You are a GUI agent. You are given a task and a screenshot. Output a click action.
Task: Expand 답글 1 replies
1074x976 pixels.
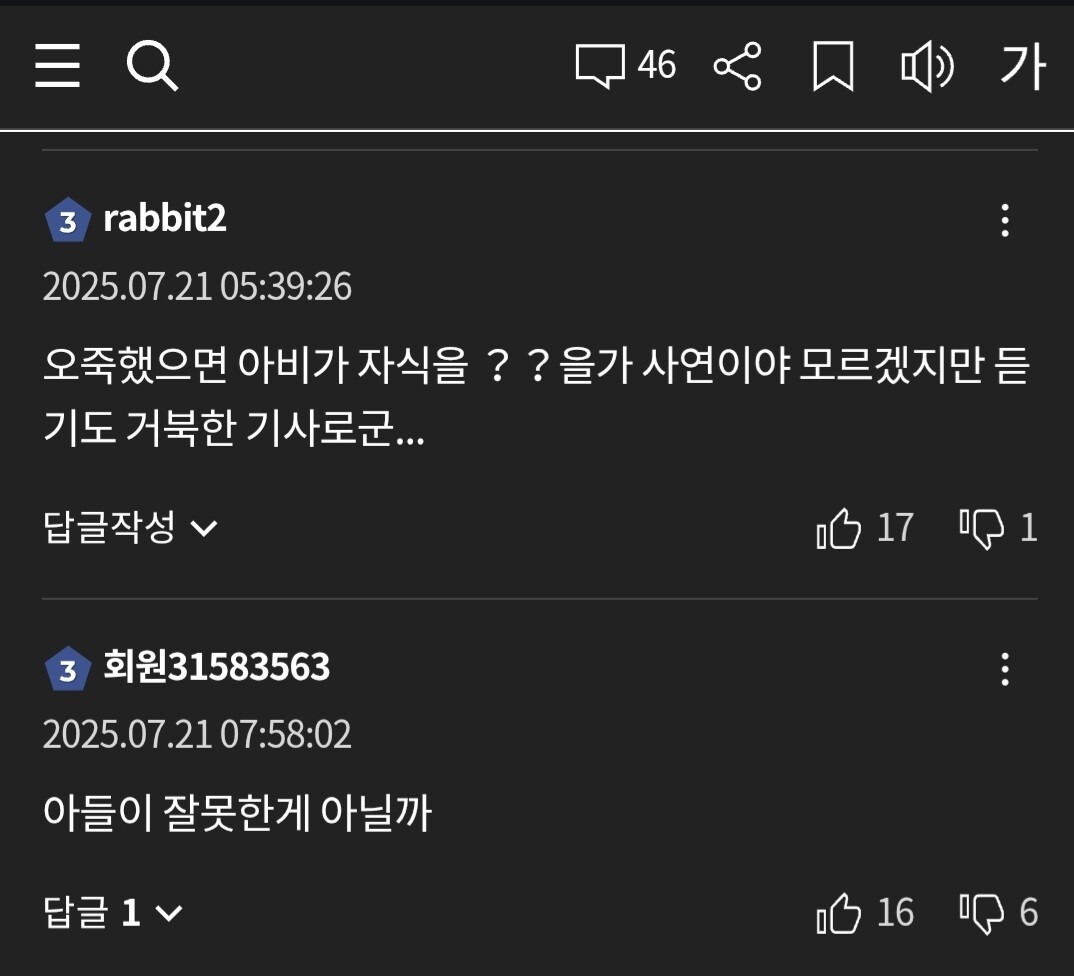pos(113,913)
